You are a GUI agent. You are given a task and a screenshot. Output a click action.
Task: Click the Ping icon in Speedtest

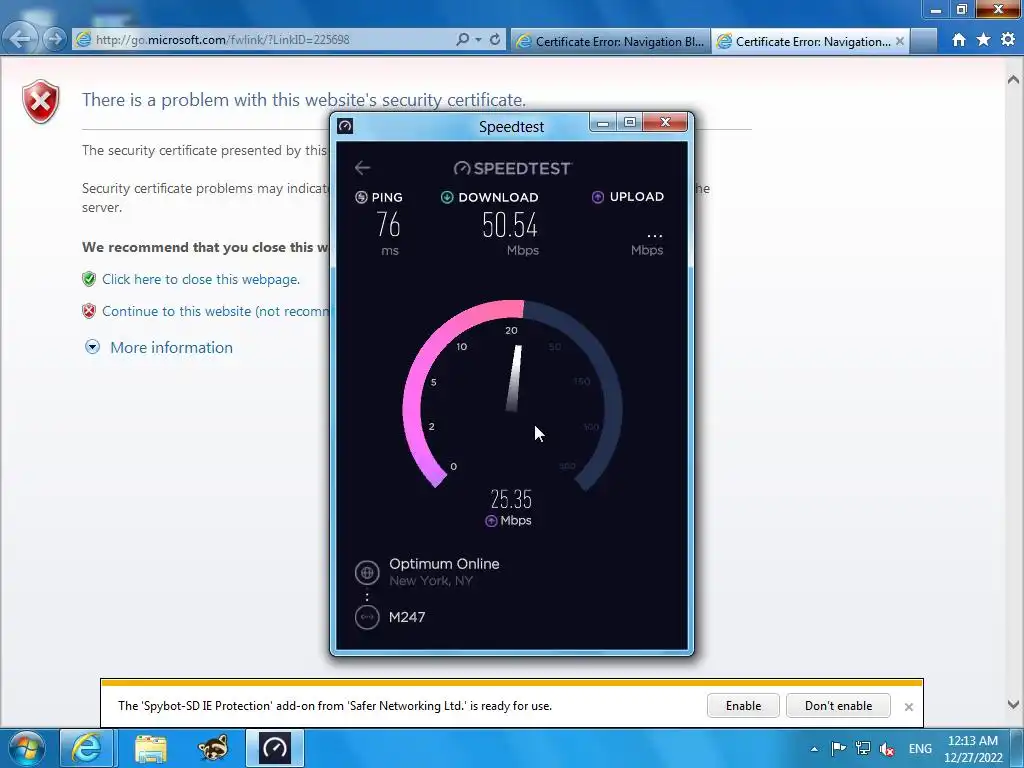361,197
